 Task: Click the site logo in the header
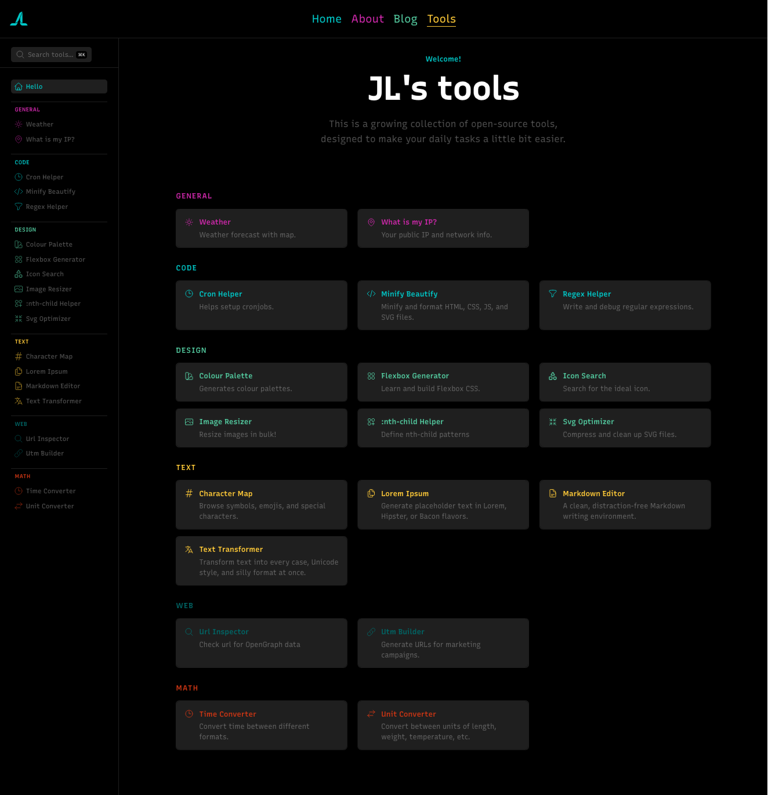click(19, 19)
